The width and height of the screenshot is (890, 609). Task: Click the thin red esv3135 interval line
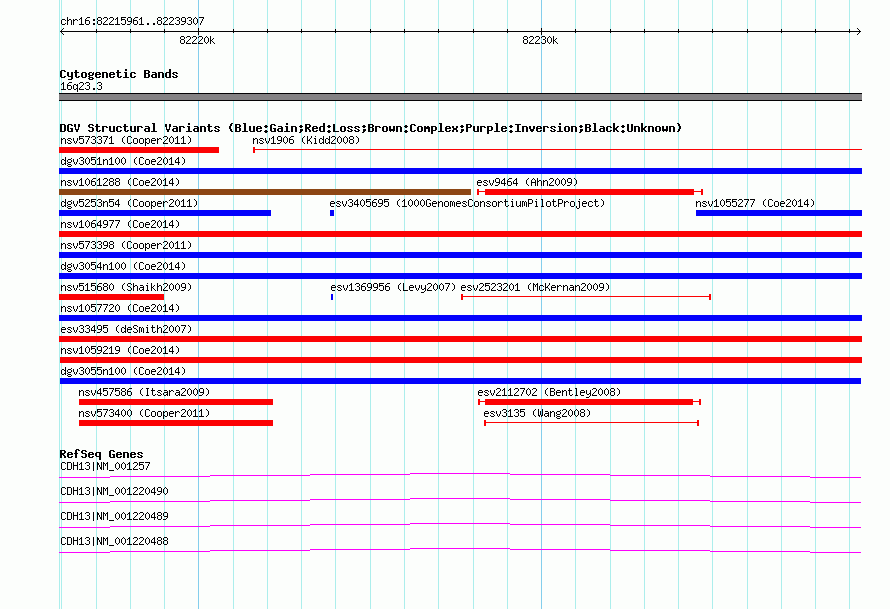591,423
